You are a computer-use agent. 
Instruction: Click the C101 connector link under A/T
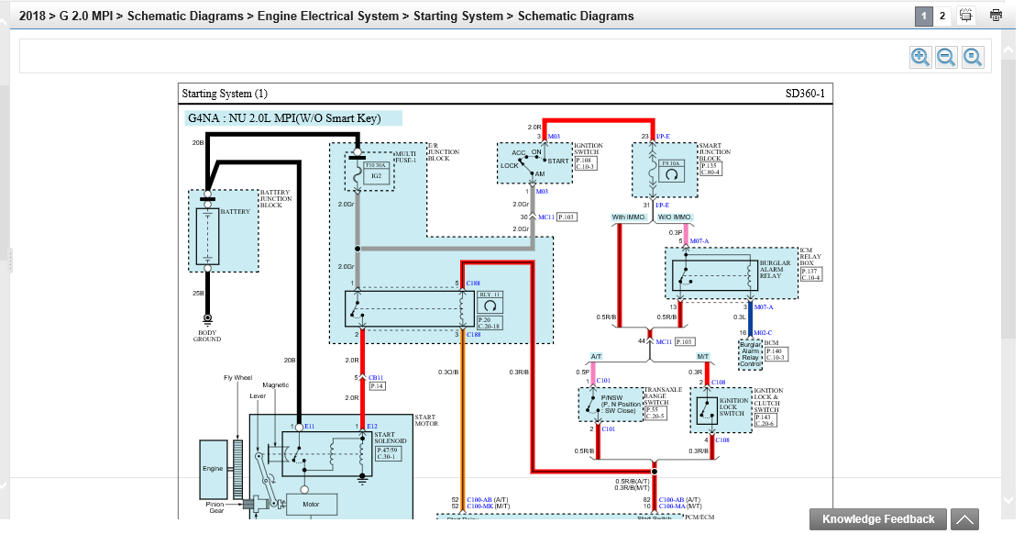point(603,381)
